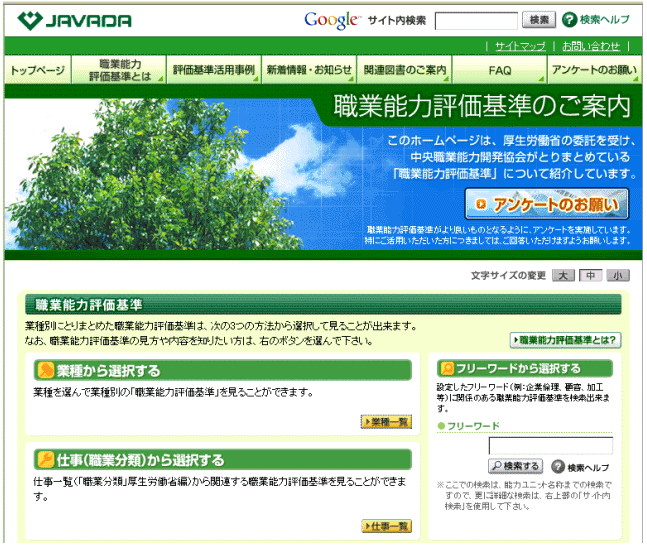Click the お問い合わせ link
This screenshot has width=647, height=547.
point(590,46)
